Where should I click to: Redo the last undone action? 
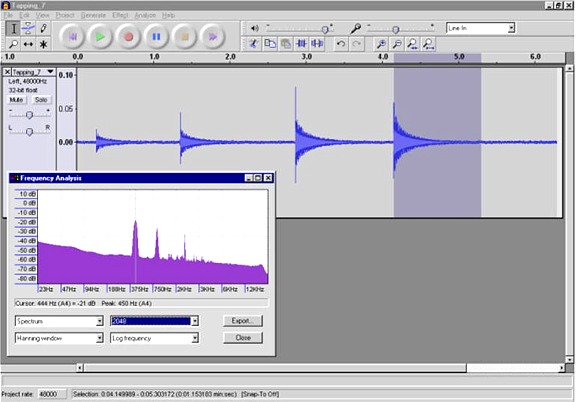[x=356, y=44]
